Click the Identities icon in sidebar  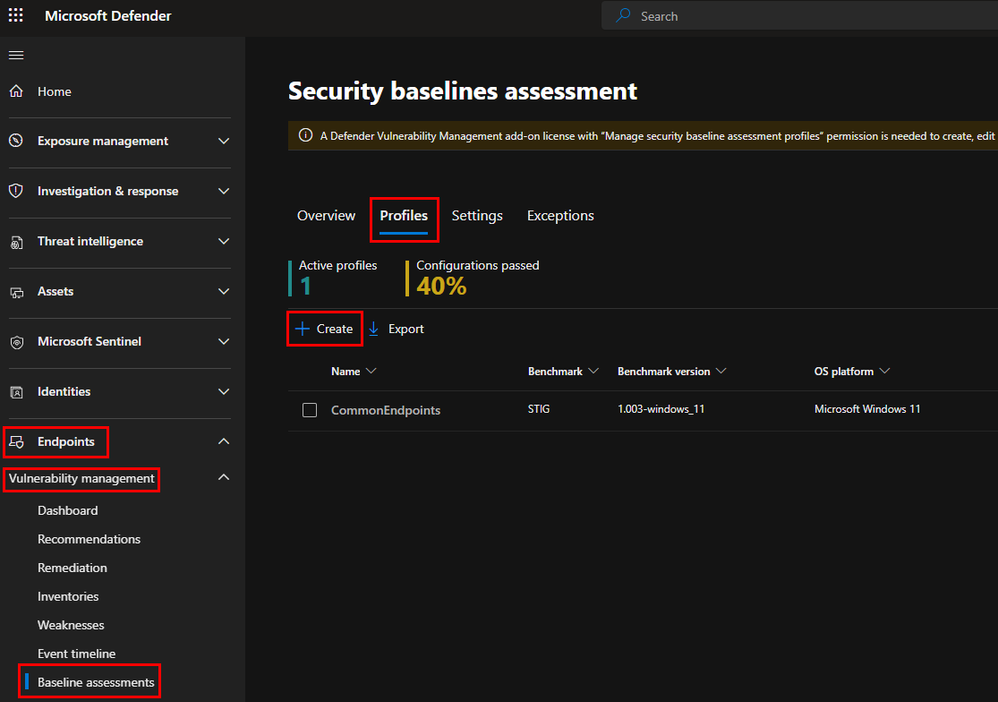pyautogui.click(x=16, y=392)
